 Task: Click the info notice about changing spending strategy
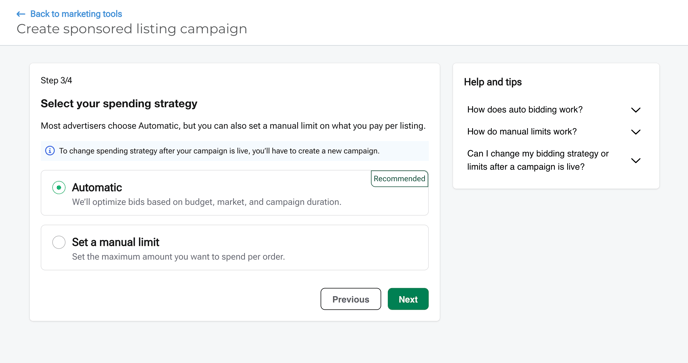235,151
